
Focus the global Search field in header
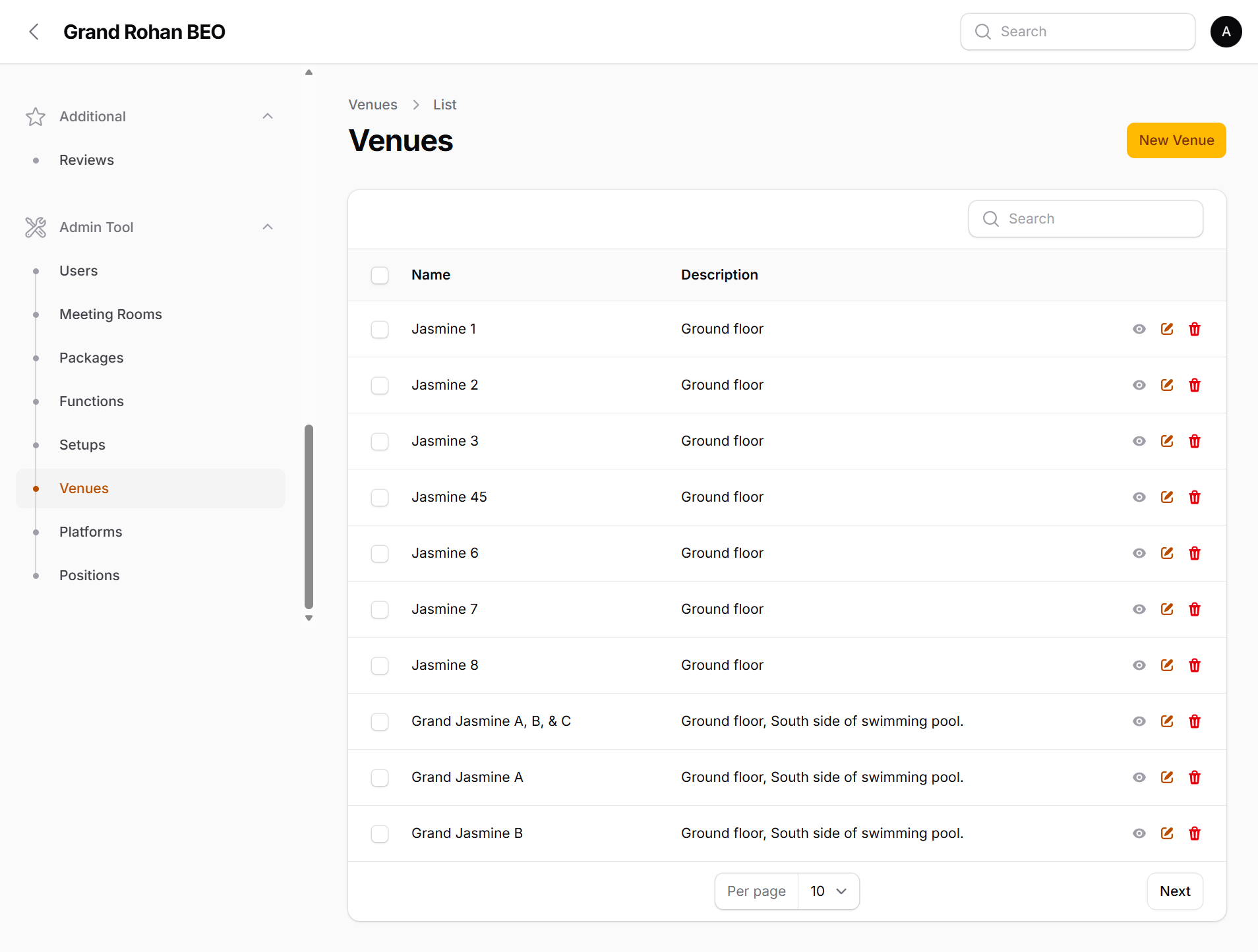[1077, 32]
